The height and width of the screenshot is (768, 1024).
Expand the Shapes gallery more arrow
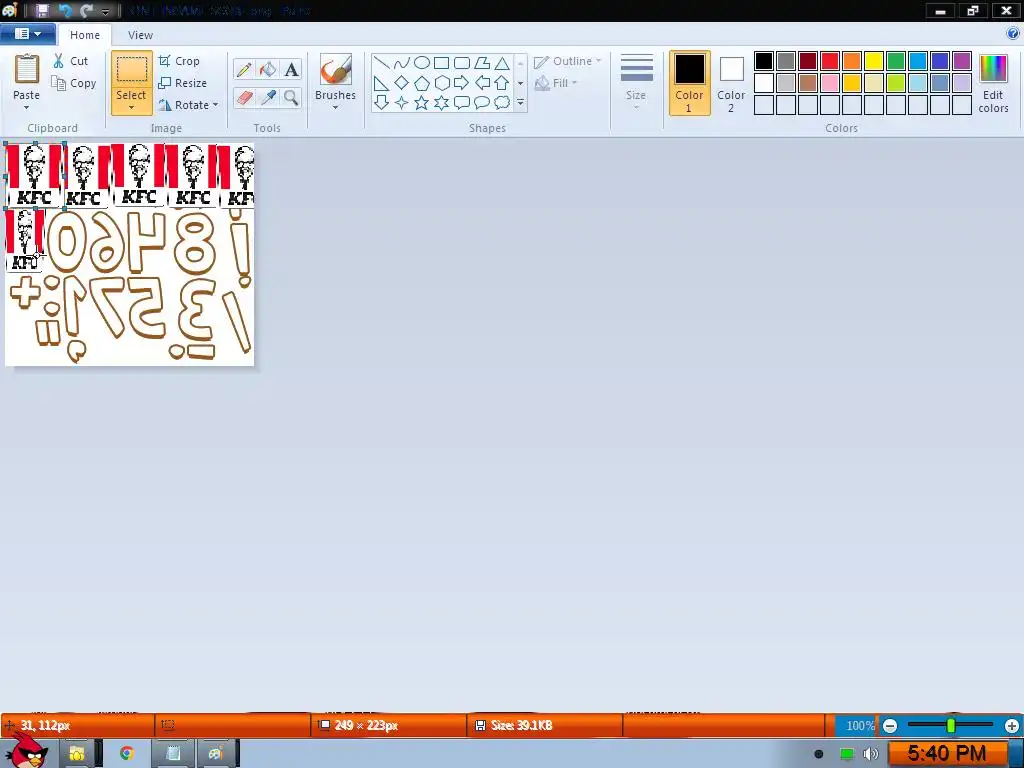click(520, 103)
